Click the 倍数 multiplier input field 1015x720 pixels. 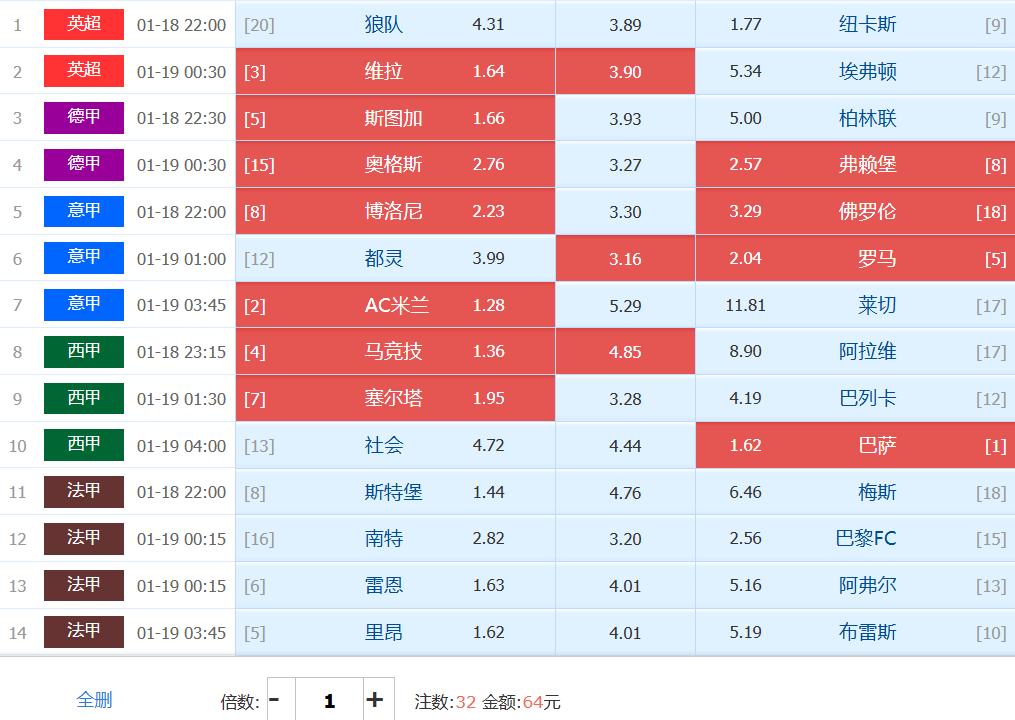(x=328, y=700)
